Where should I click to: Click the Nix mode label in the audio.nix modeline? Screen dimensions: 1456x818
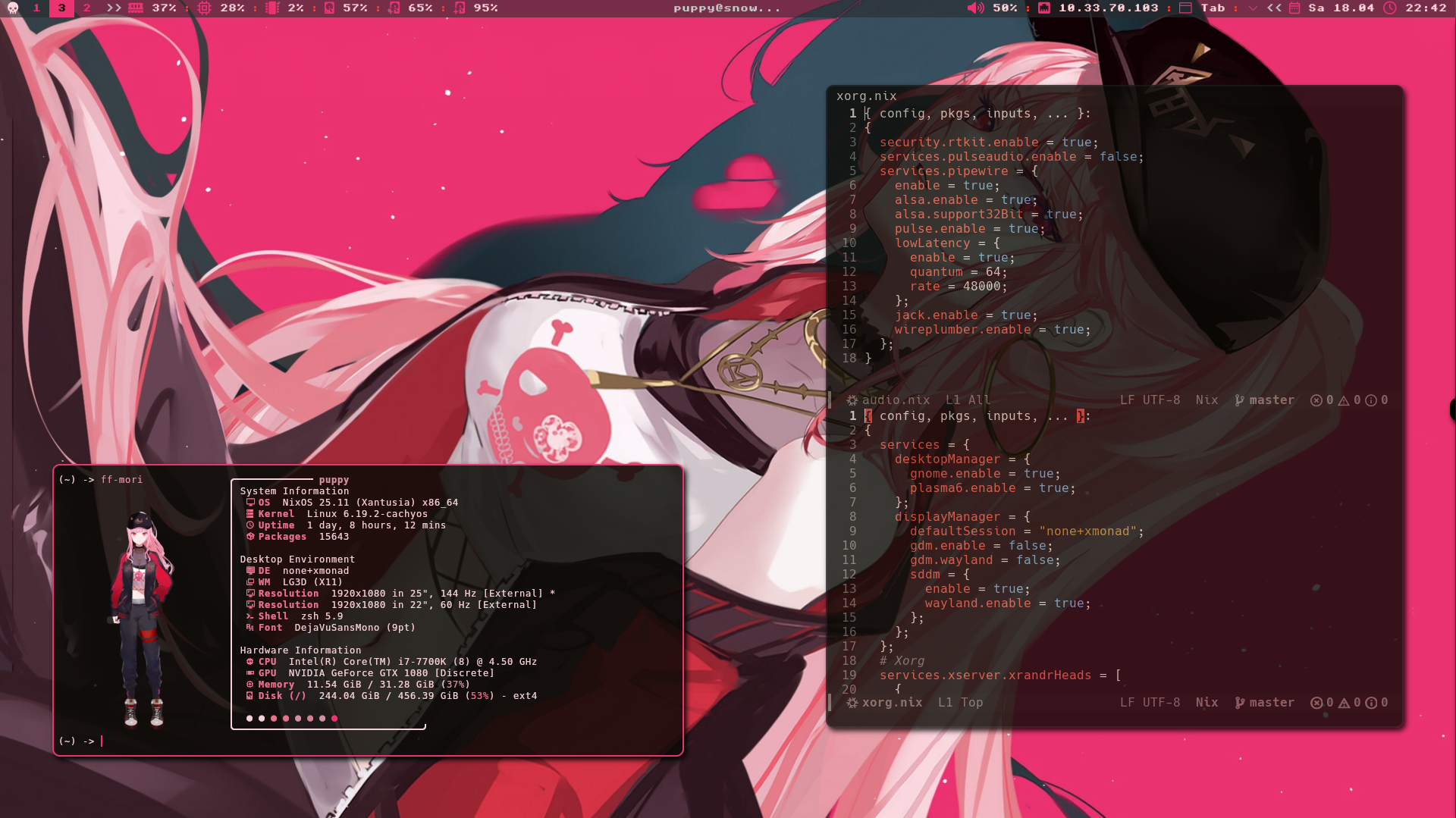point(1207,400)
